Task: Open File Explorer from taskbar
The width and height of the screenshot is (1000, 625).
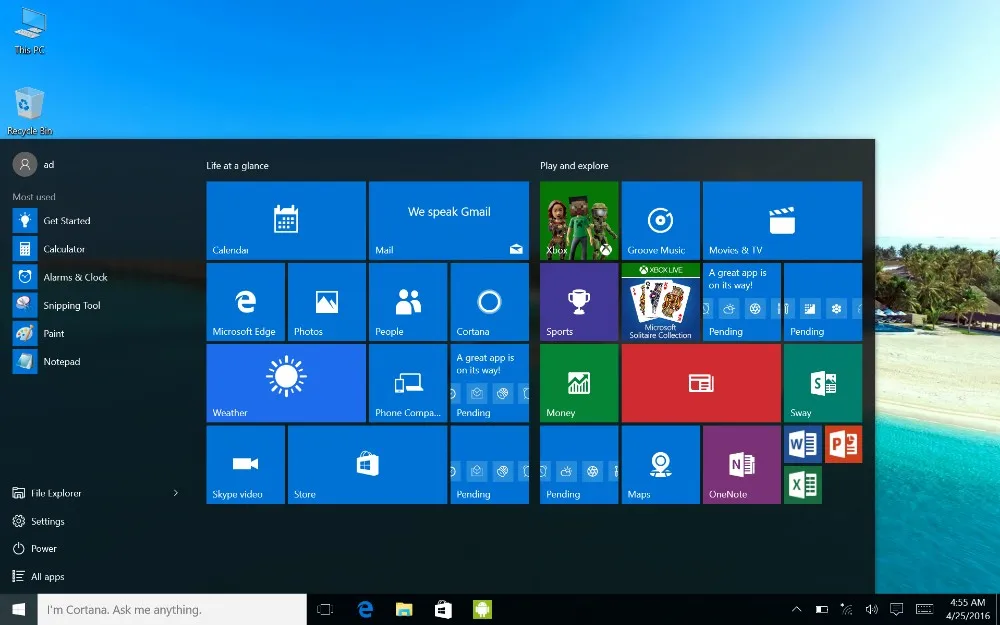Action: tap(404, 610)
